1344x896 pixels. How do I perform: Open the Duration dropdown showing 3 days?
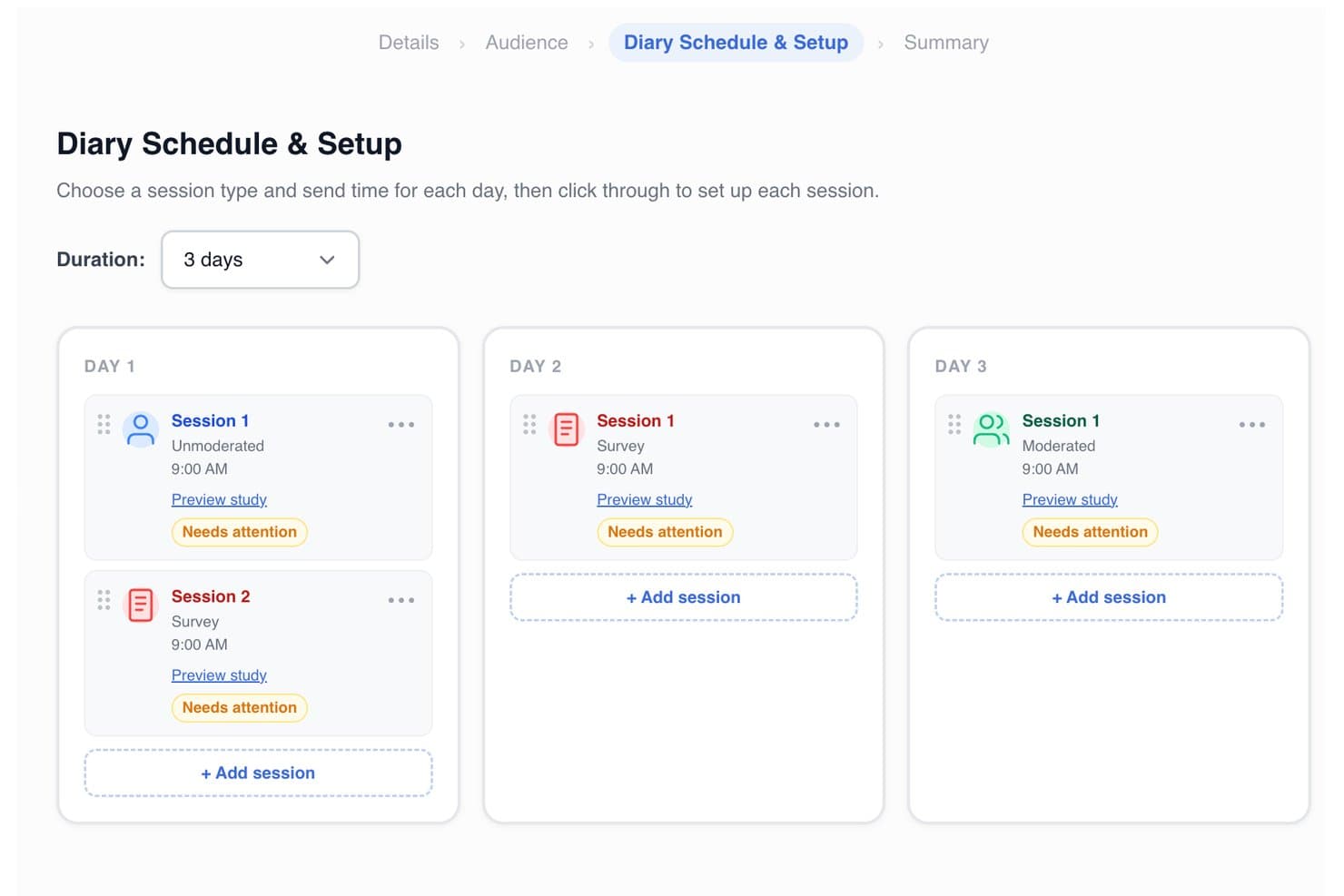pos(261,260)
